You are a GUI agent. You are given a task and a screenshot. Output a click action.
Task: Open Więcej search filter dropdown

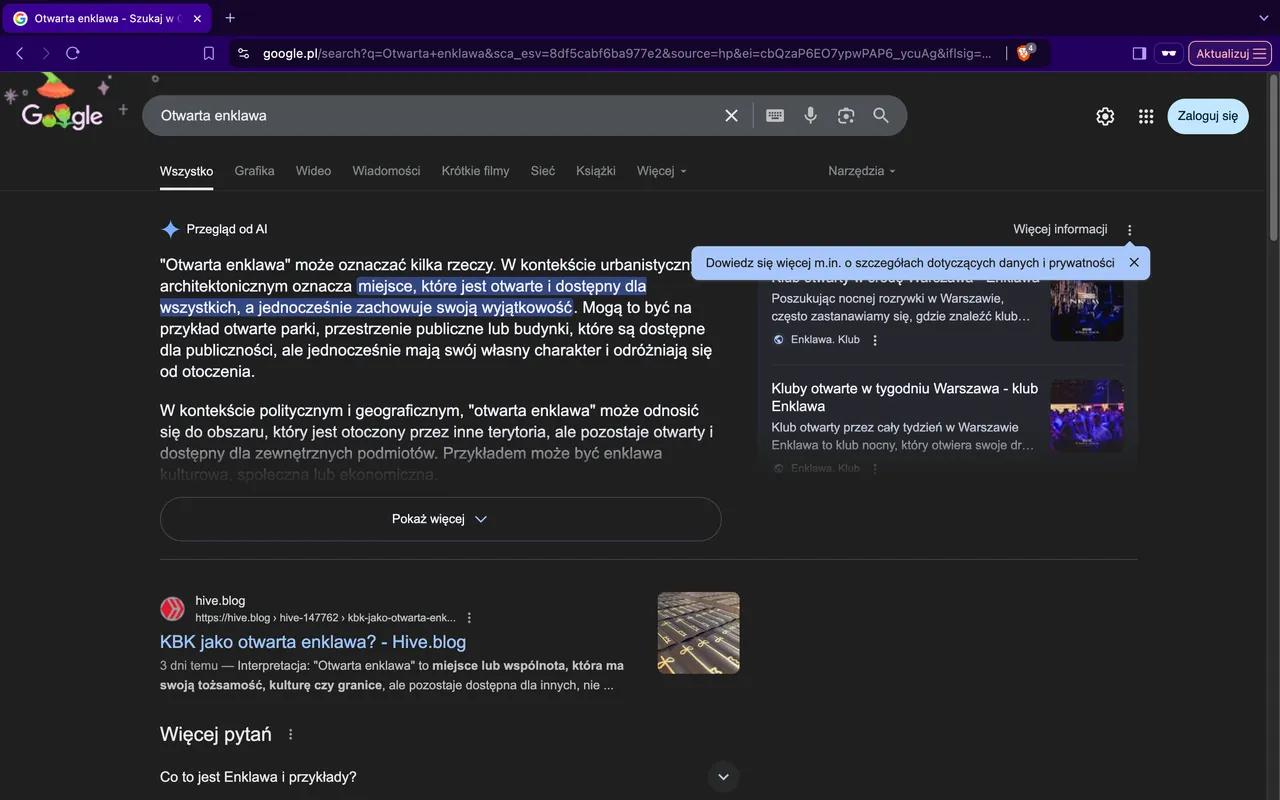(x=662, y=171)
